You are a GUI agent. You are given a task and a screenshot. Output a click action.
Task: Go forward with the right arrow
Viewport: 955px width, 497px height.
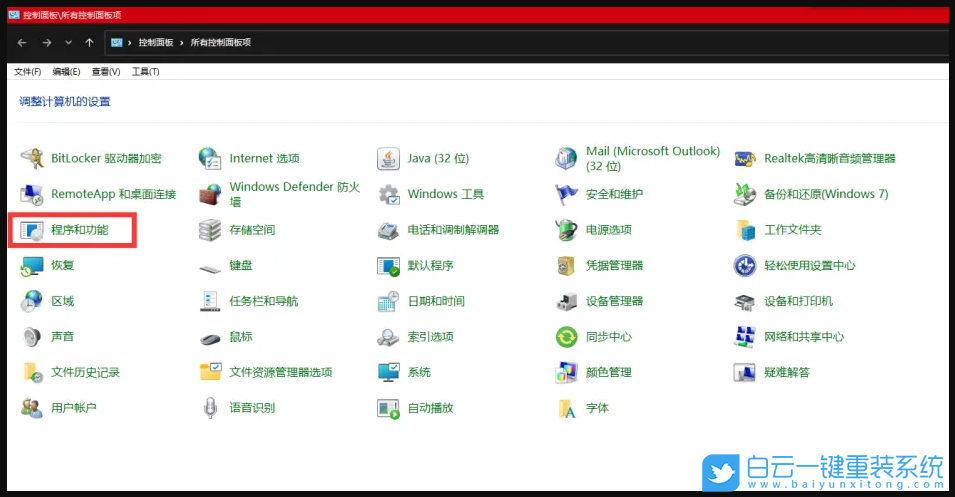(47, 43)
